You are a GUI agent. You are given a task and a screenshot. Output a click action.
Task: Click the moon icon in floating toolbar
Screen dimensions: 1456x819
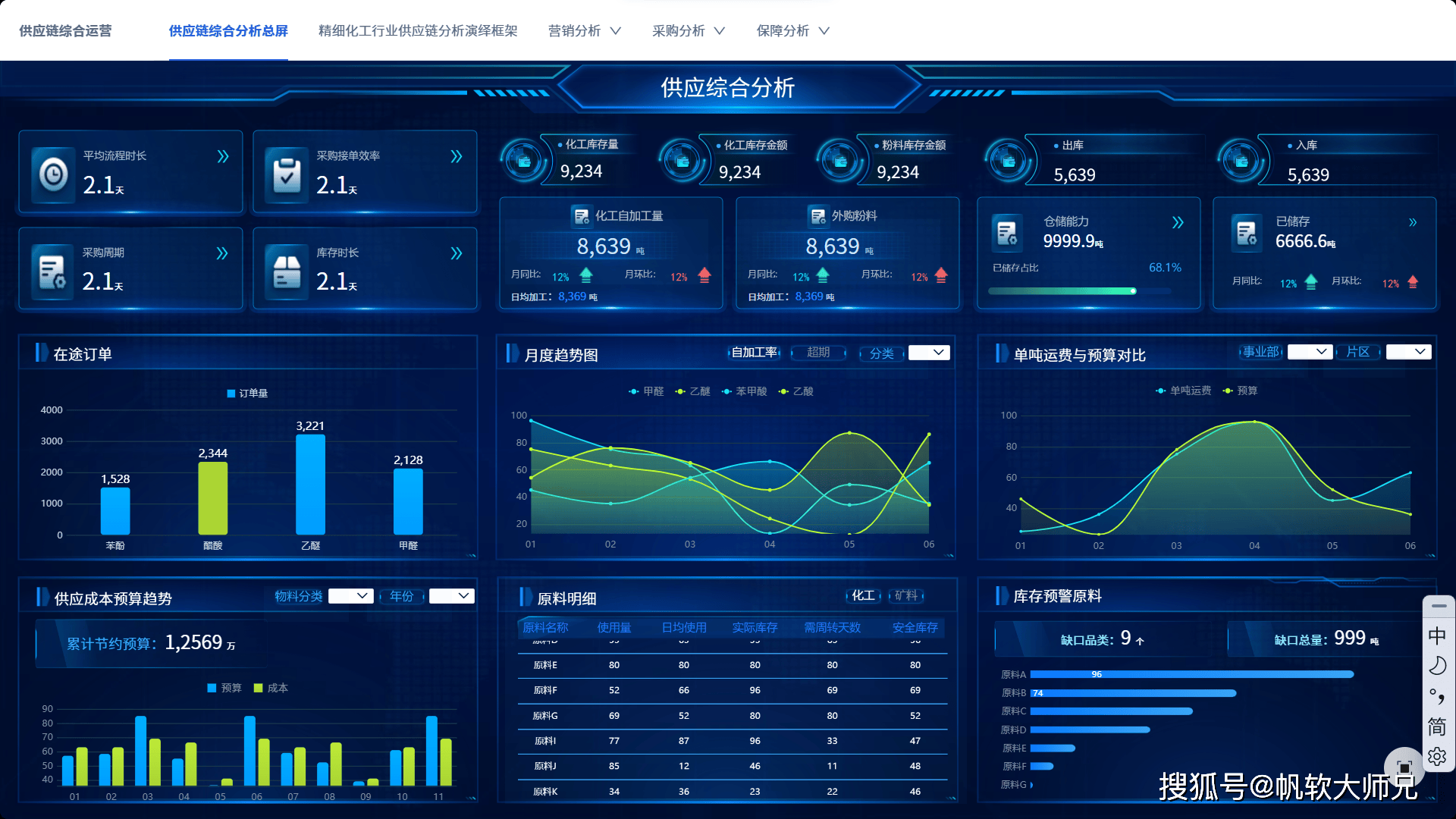[x=1437, y=666]
